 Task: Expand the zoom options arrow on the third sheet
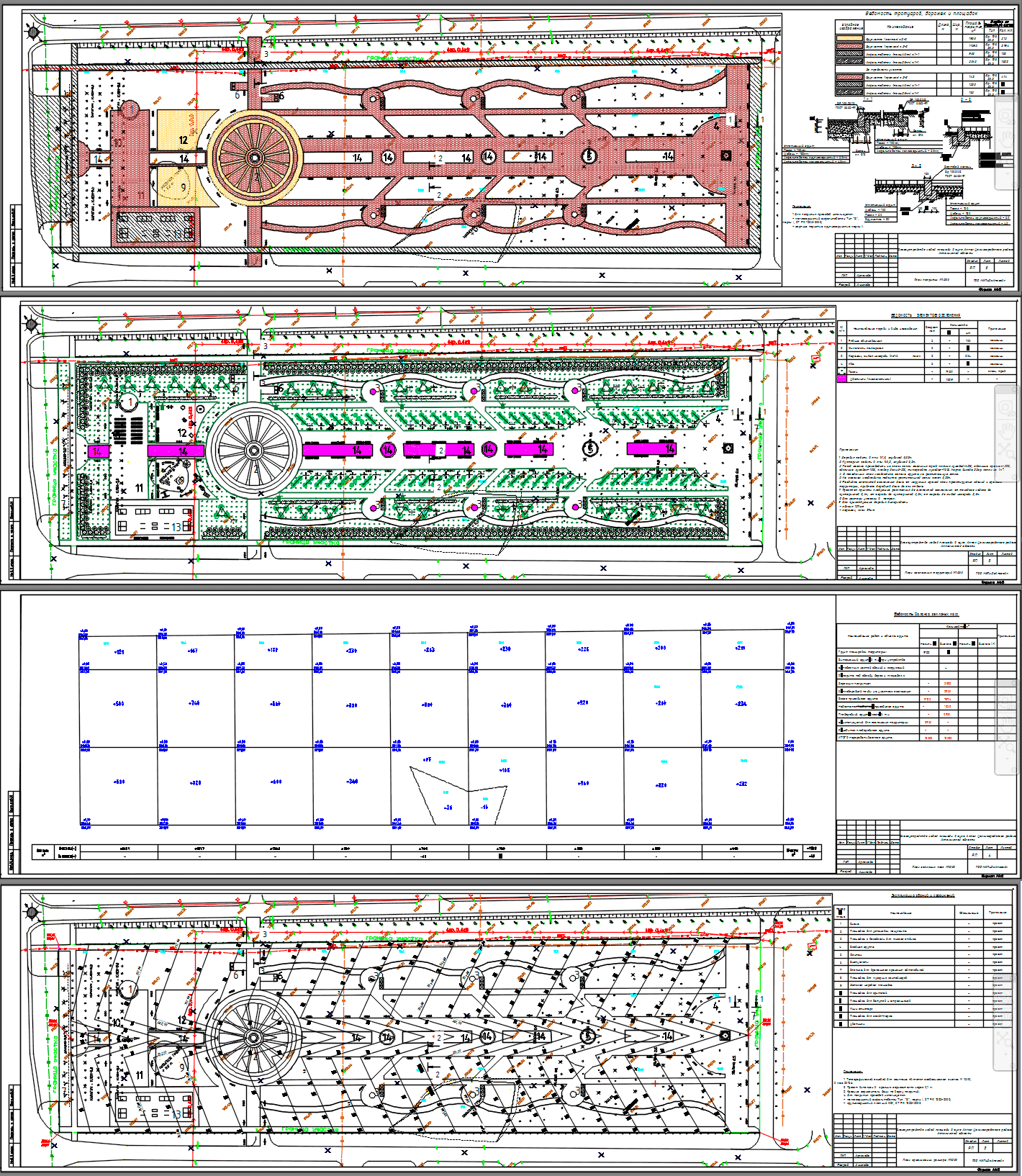1007,759
